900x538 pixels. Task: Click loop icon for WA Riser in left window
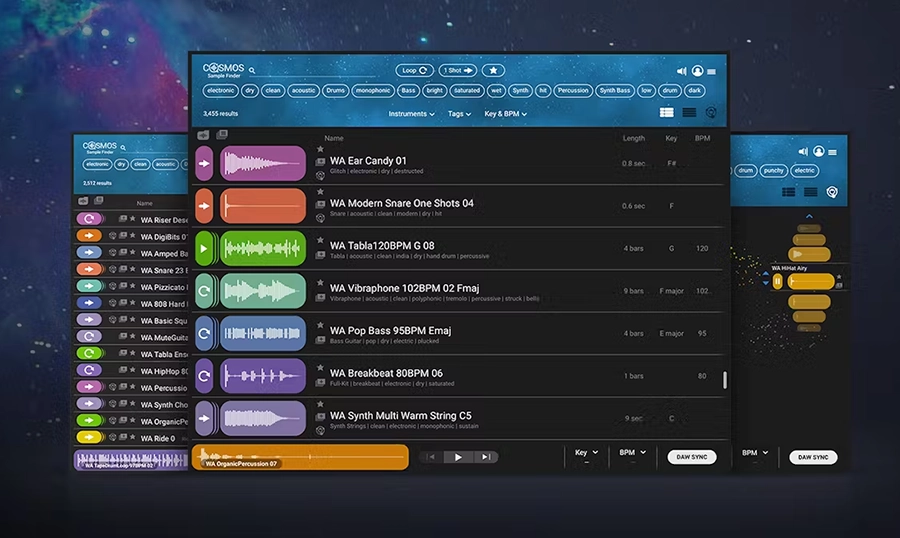(89, 219)
